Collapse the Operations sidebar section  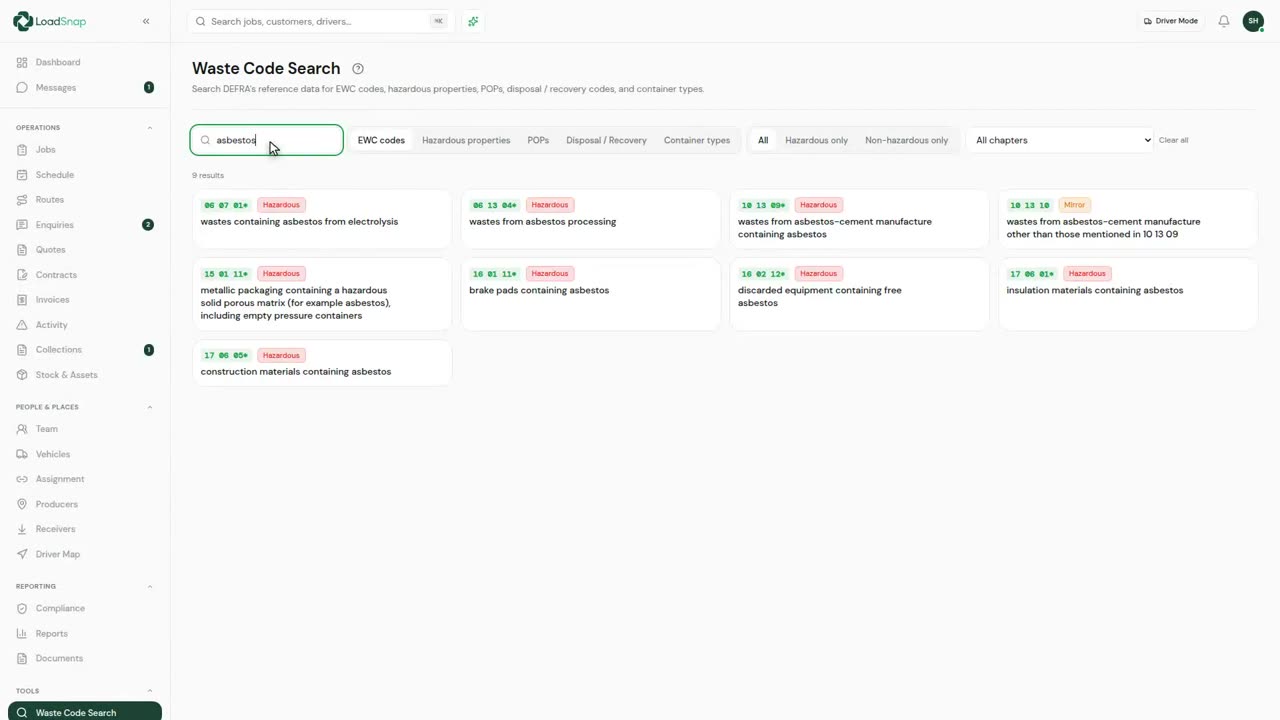pyautogui.click(x=150, y=128)
